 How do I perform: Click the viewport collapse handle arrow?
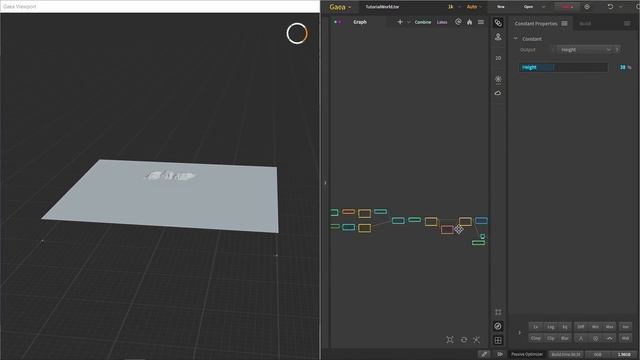[325, 183]
